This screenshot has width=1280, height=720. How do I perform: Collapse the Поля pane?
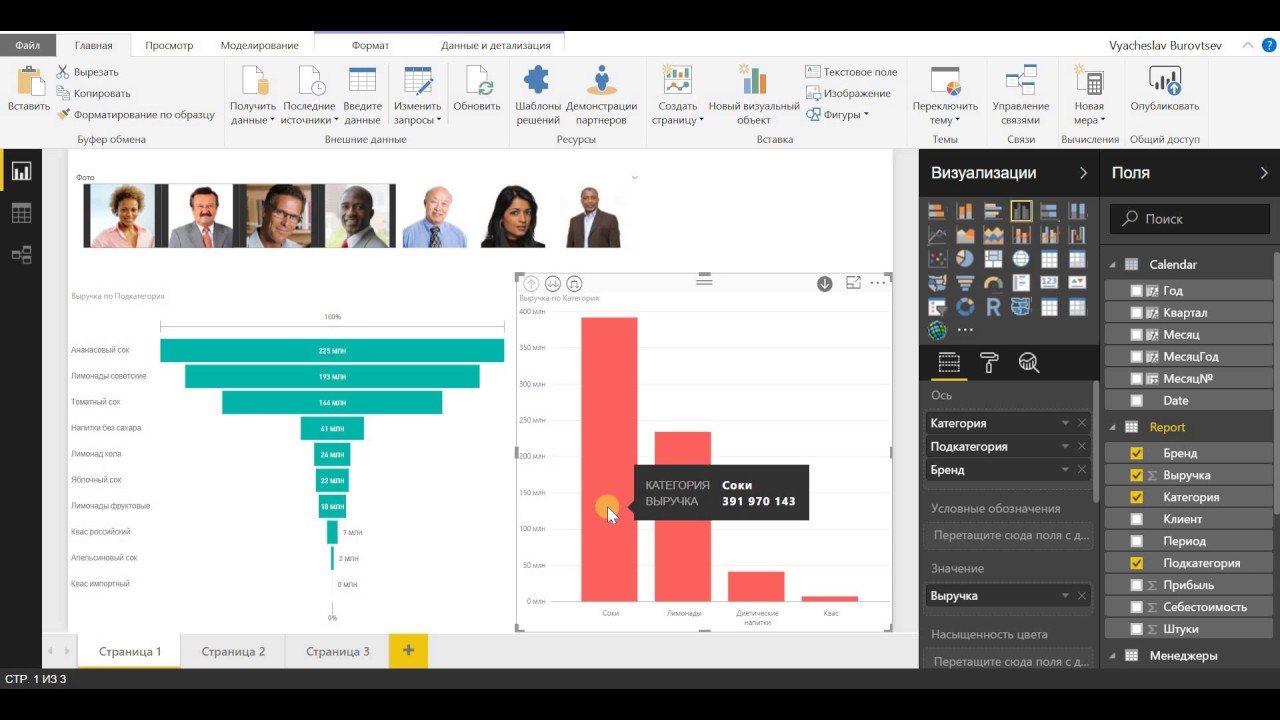coord(1264,173)
